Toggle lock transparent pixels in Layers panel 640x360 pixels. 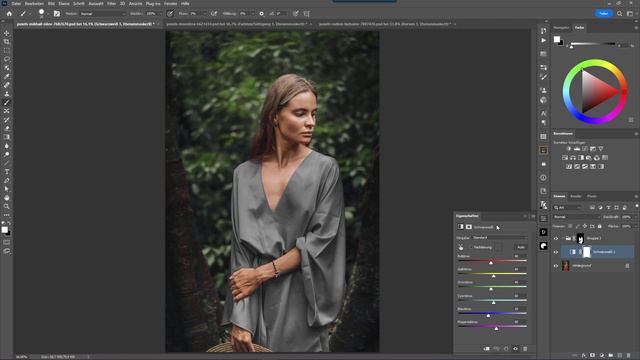pyautogui.click(x=570, y=226)
